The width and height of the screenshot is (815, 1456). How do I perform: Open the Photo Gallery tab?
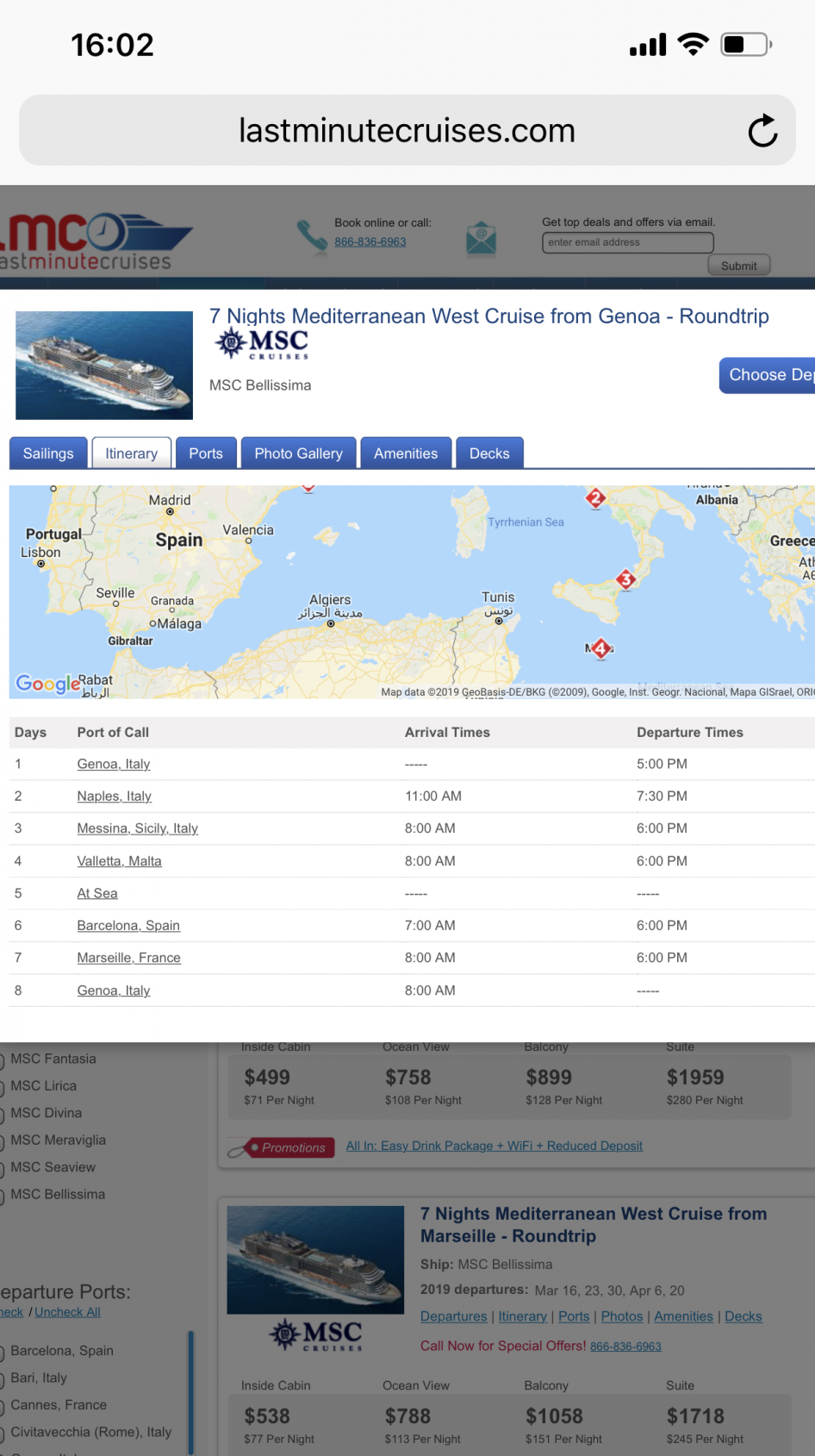pos(298,453)
